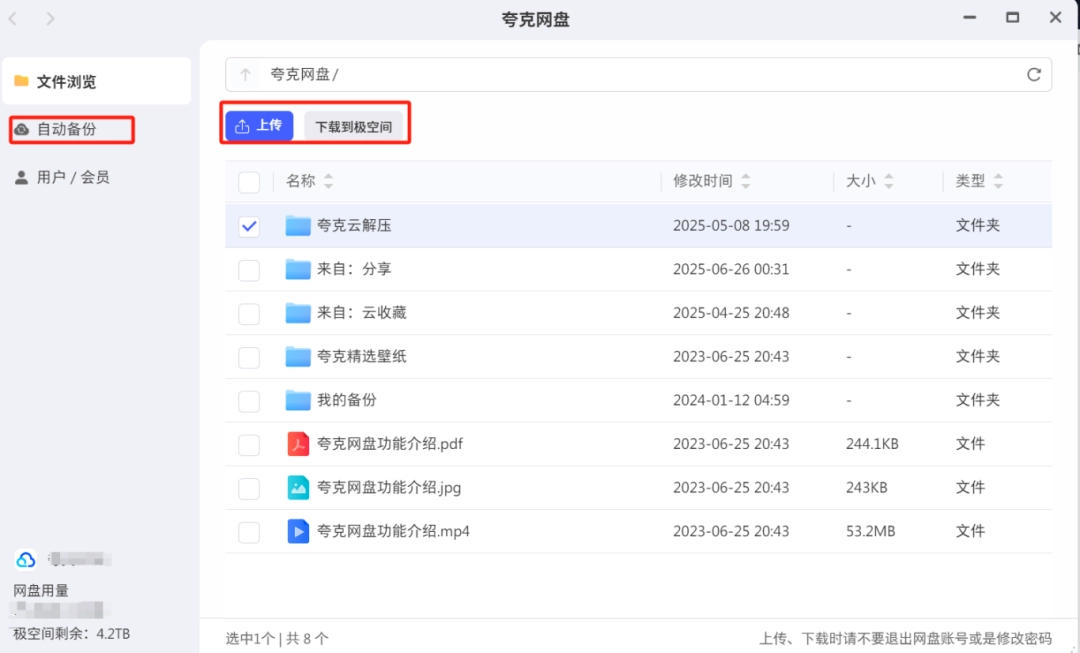Switch to 用户 / 会员 section
This screenshot has width=1080, height=653.
pyautogui.click(x=72, y=177)
